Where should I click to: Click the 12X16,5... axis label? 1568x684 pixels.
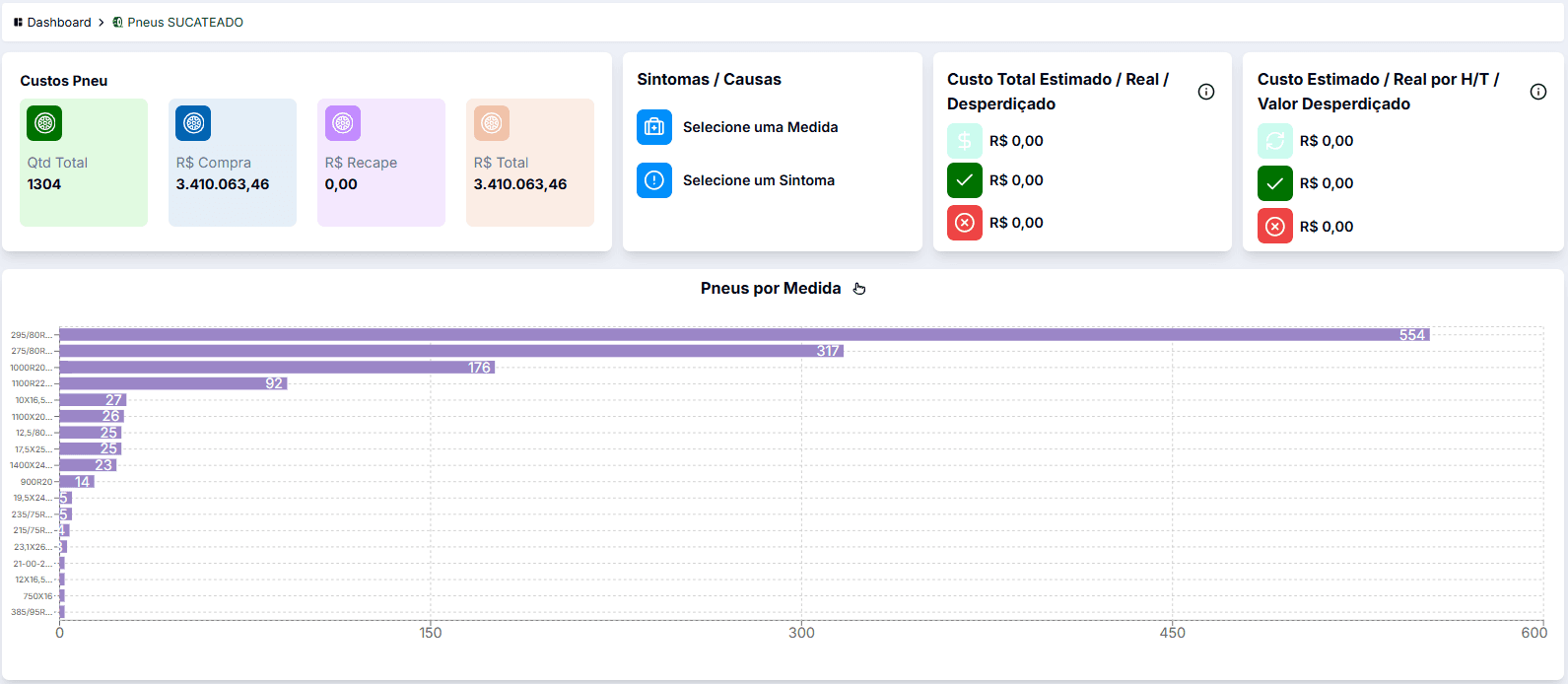(34, 580)
